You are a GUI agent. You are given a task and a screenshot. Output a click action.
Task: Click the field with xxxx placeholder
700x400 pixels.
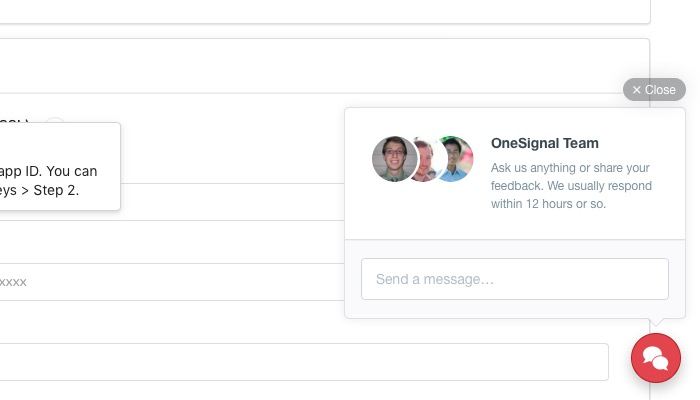[170, 282]
